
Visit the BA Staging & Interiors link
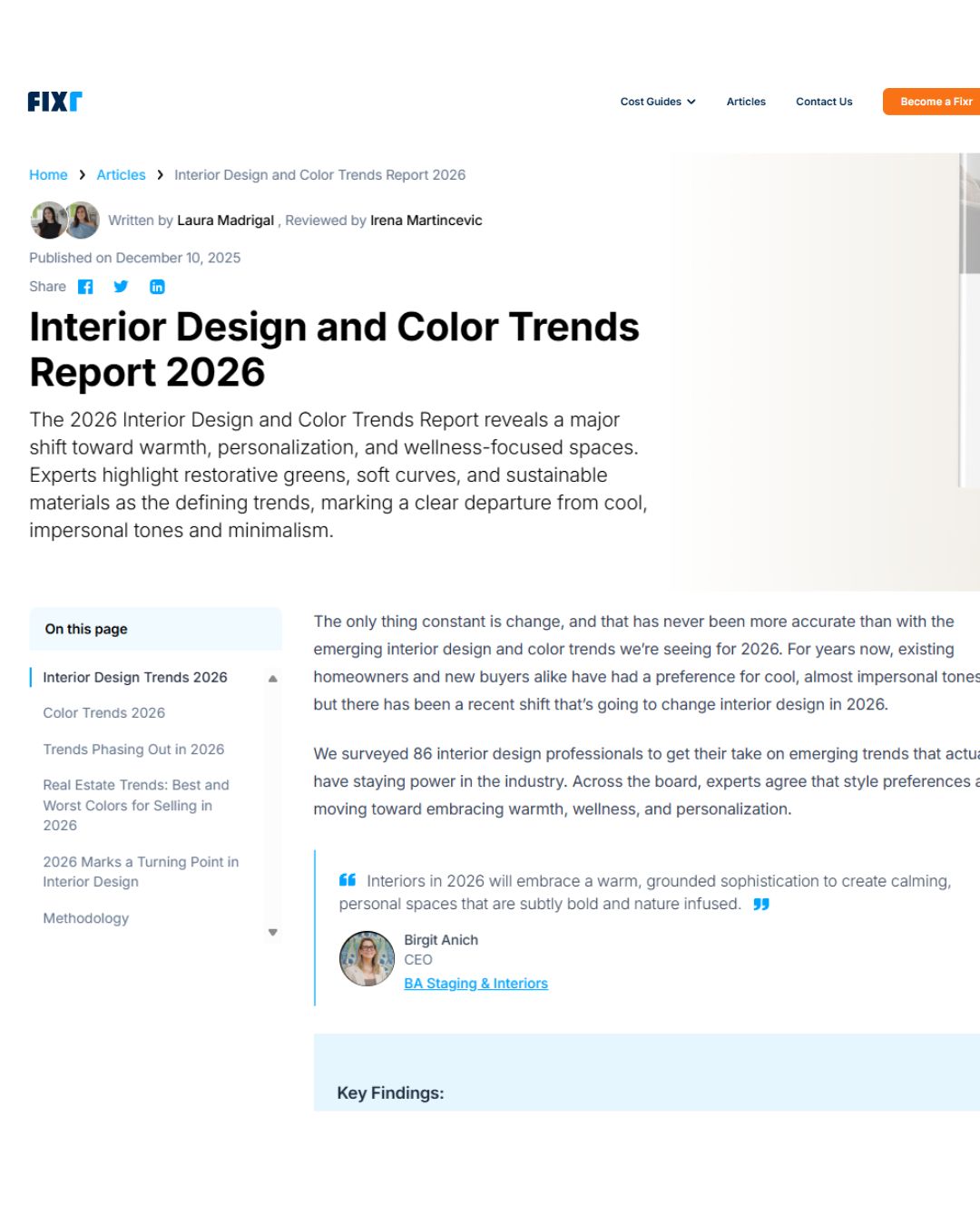476,983
